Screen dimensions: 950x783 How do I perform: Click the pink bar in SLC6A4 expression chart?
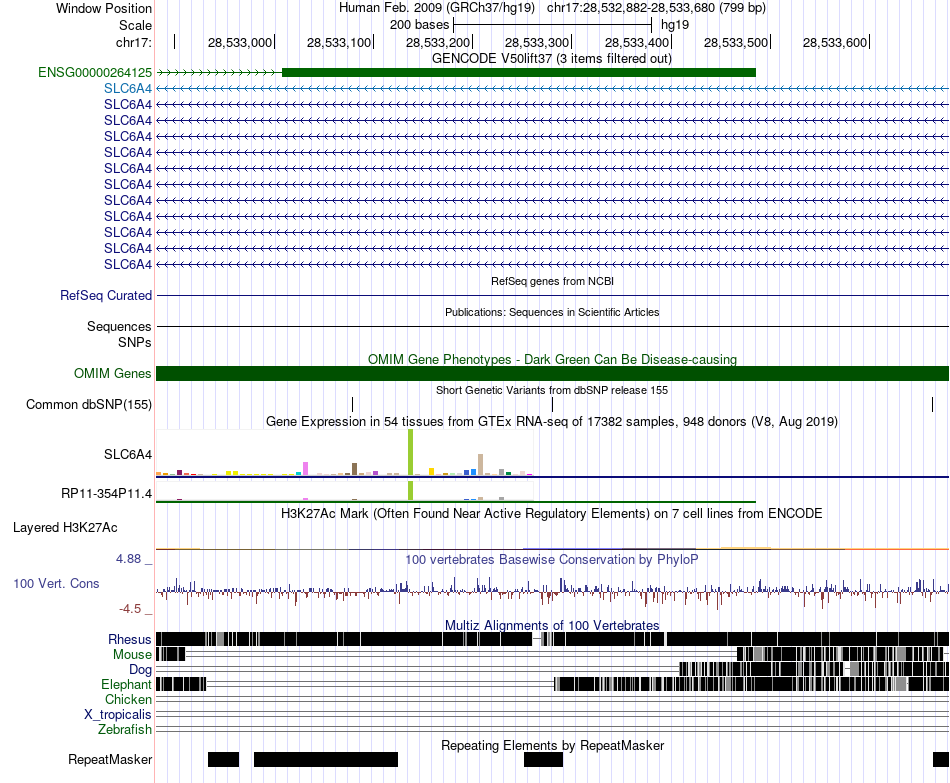coord(305,468)
